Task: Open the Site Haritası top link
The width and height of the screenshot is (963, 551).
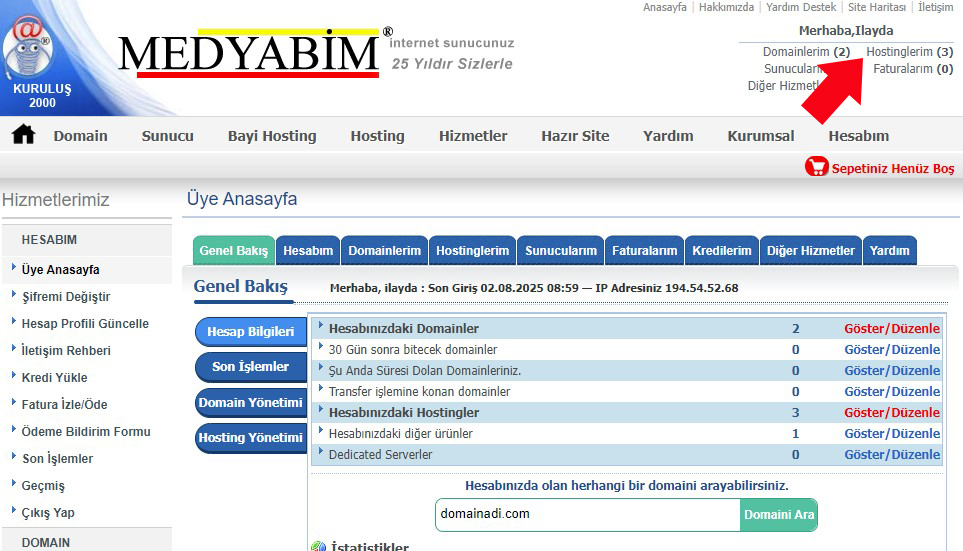Action: tap(876, 7)
